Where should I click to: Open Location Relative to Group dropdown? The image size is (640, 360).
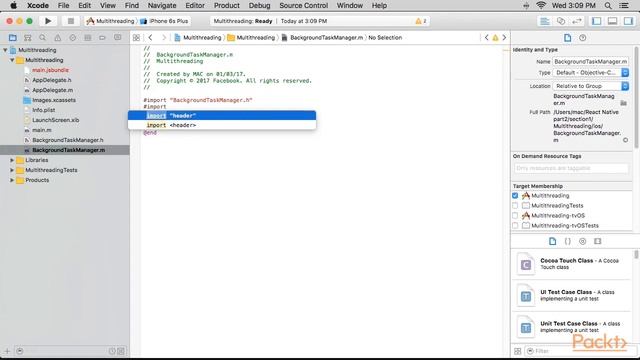point(591,86)
